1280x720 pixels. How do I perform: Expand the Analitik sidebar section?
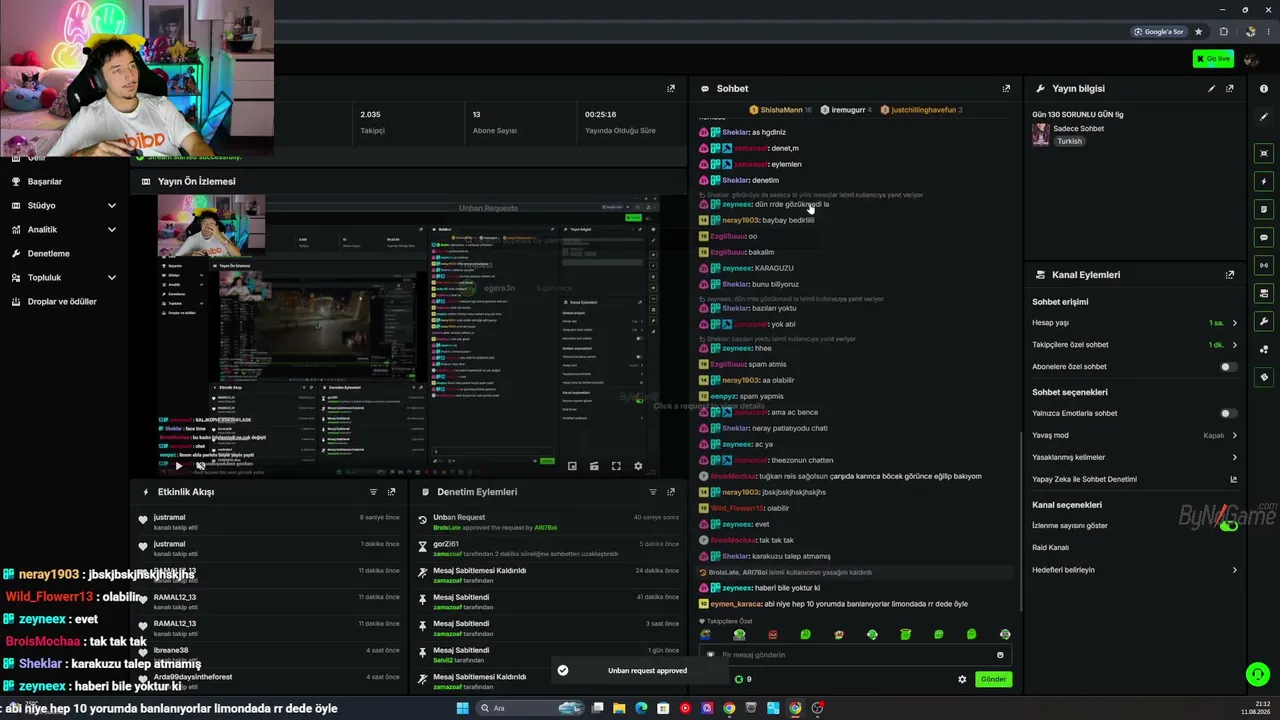tap(64, 230)
